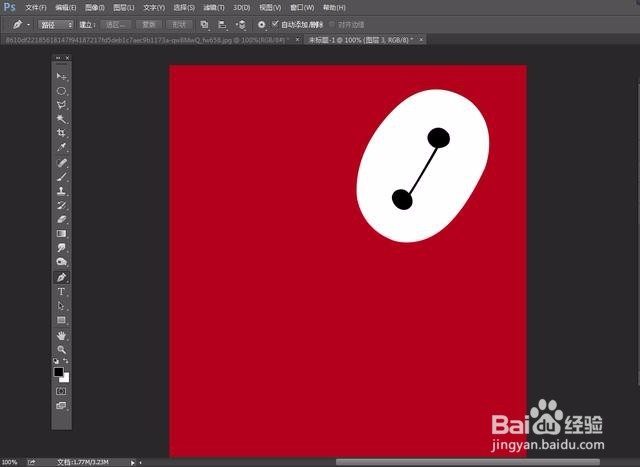Select the Path Selection tool

[x=62, y=306]
